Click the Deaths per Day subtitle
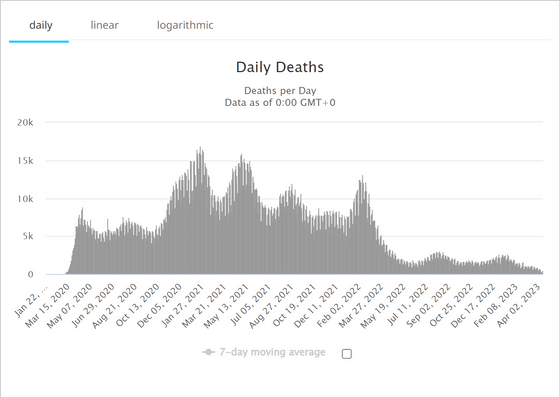This screenshot has height=398, width=560. 280,90
